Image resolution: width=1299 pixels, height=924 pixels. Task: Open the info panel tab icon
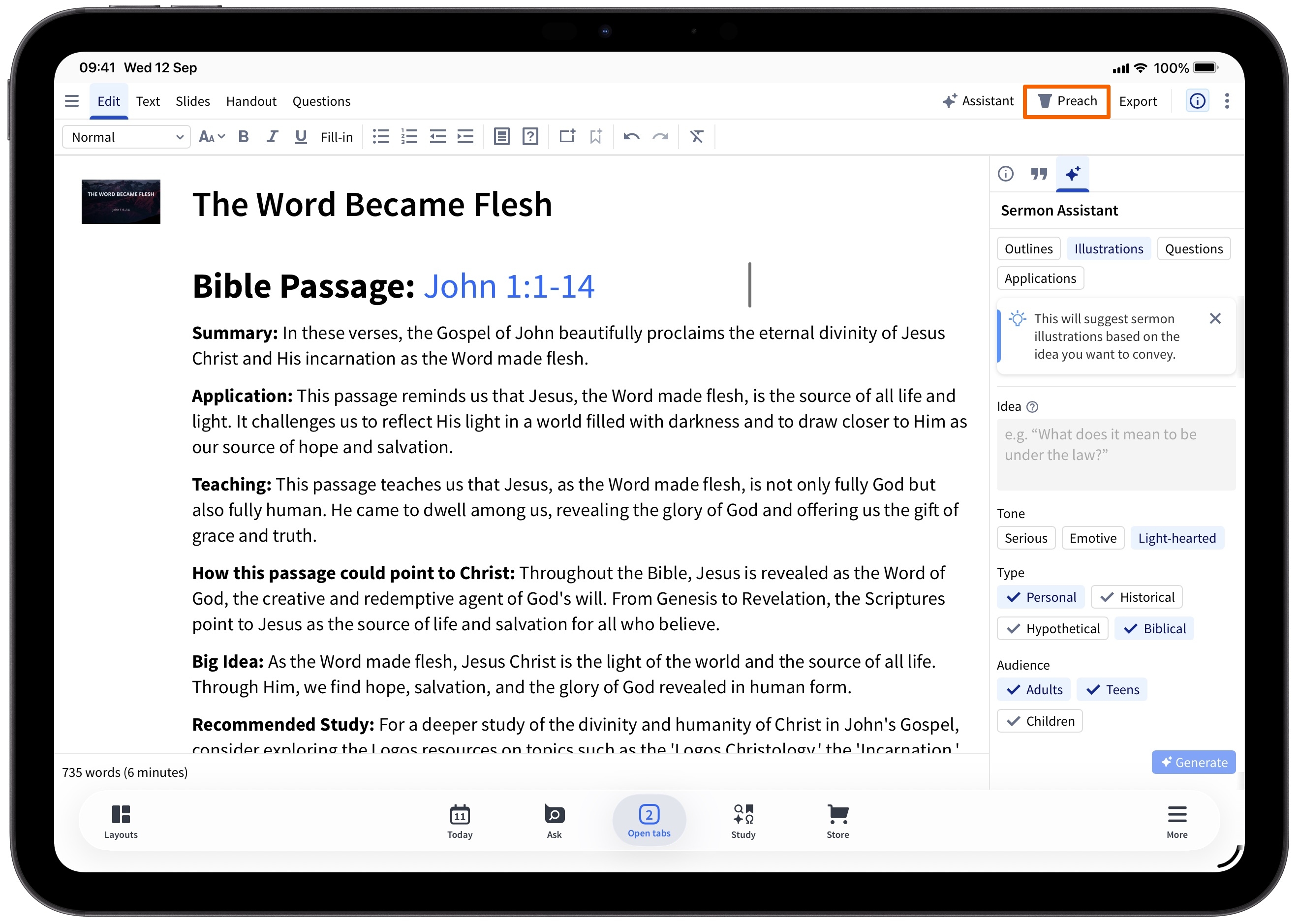[x=1005, y=174]
